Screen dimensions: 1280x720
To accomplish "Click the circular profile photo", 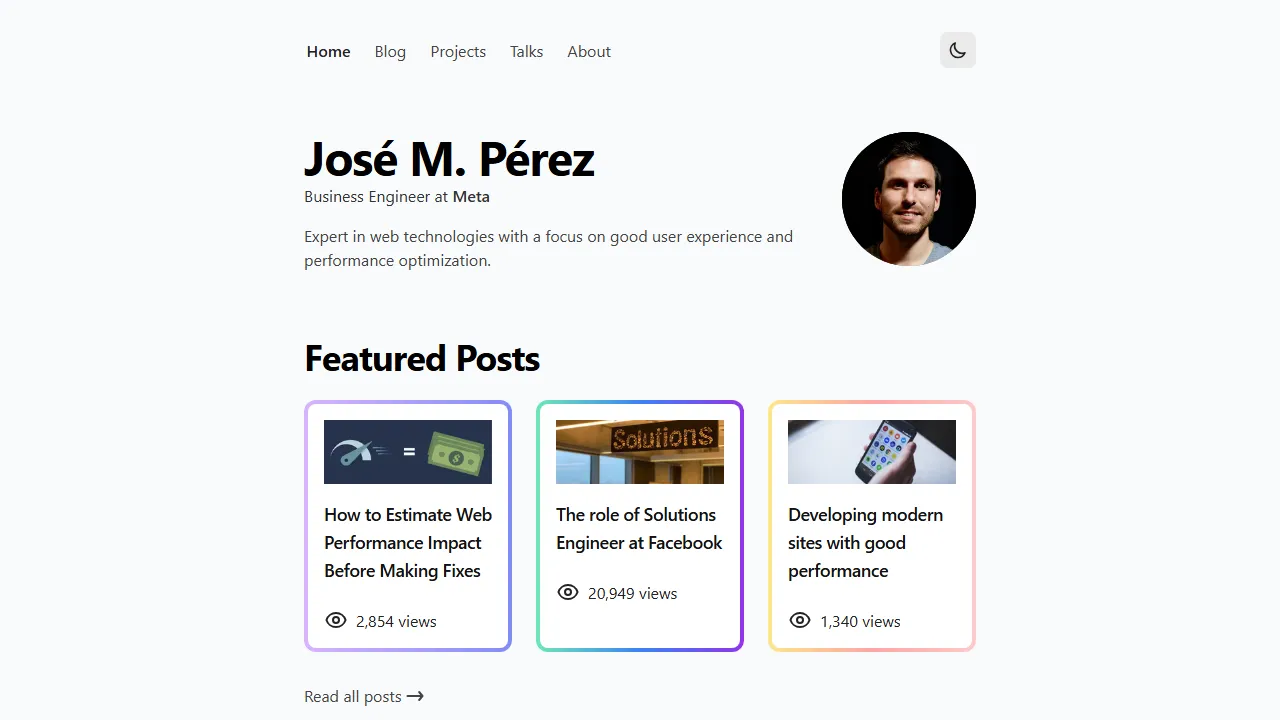I will click(909, 198).
